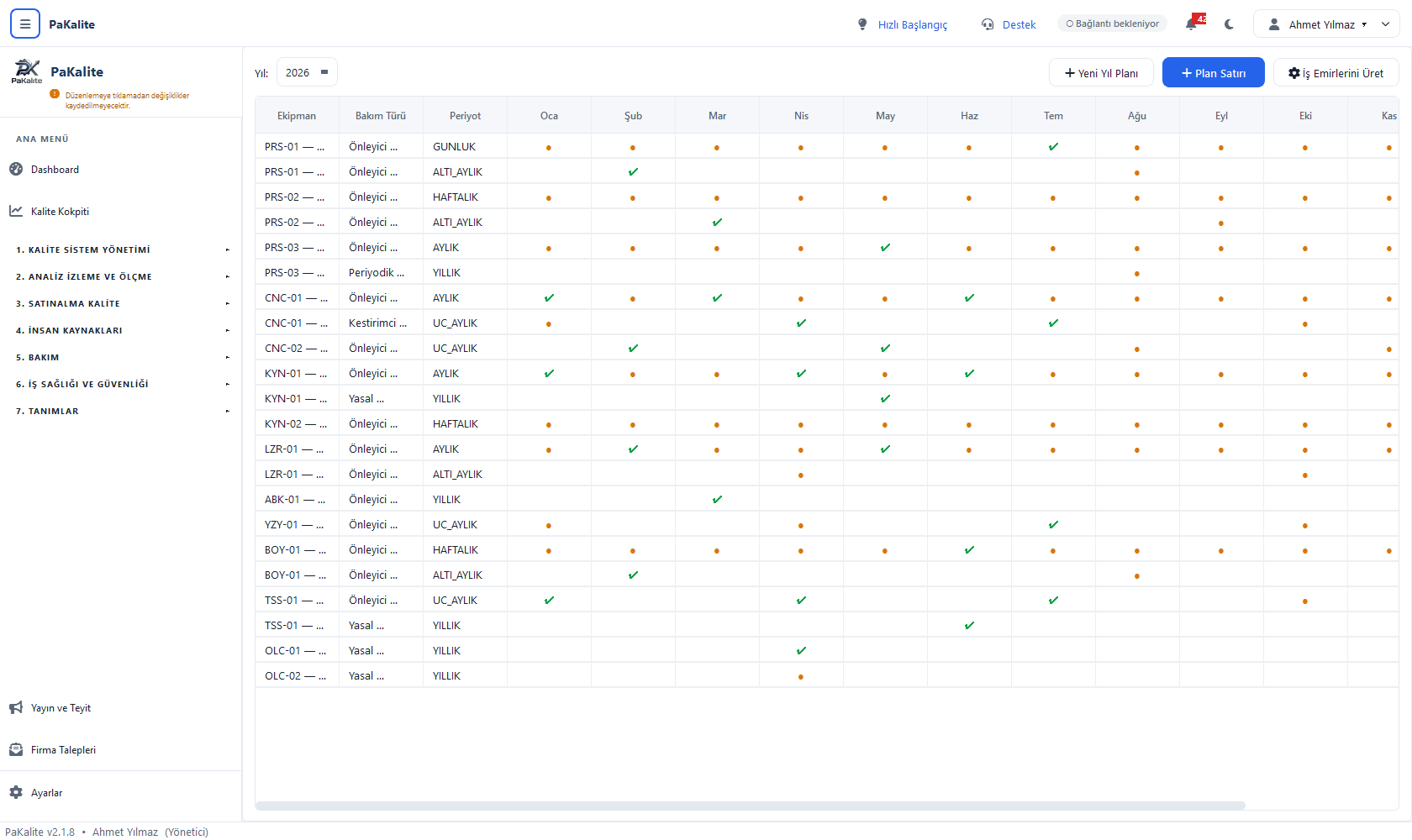Expand 5. BAKIM menu section
Screen dimensions: 1412x840
tap(121, 357)
